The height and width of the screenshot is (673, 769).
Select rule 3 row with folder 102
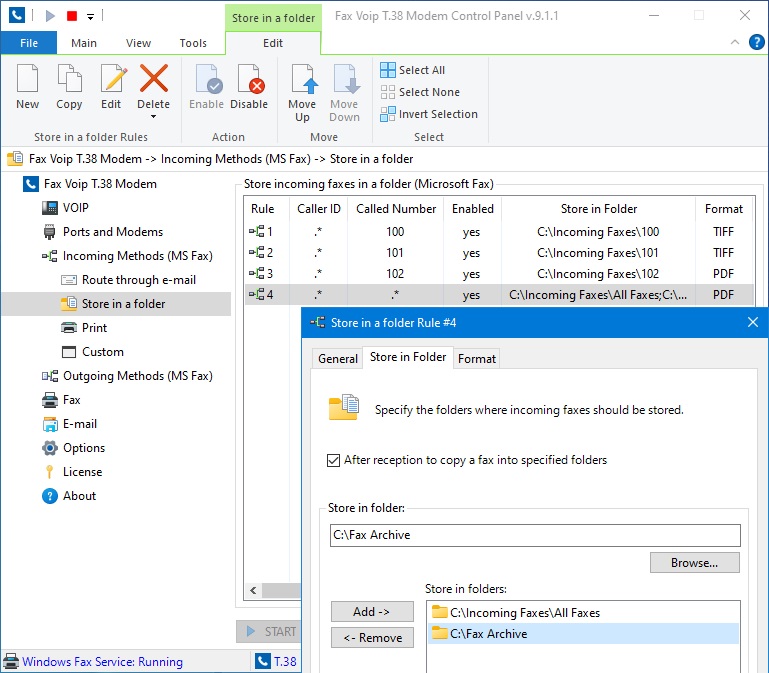pos(499,274)
